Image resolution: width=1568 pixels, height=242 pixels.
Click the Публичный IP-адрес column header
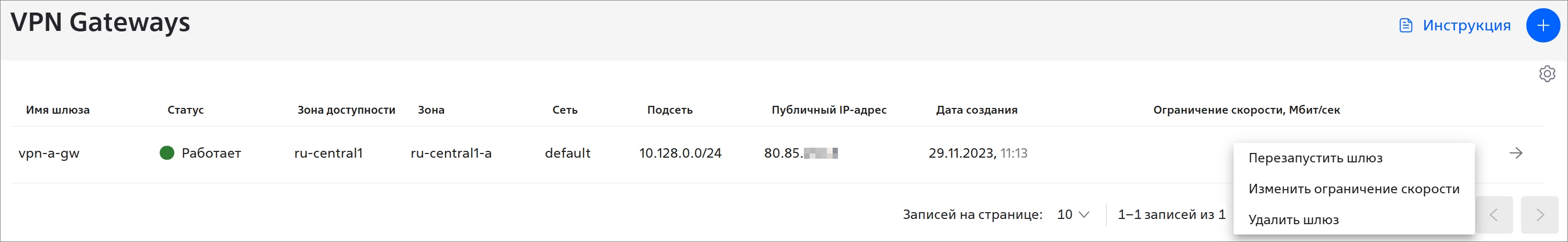coord(829,109)
